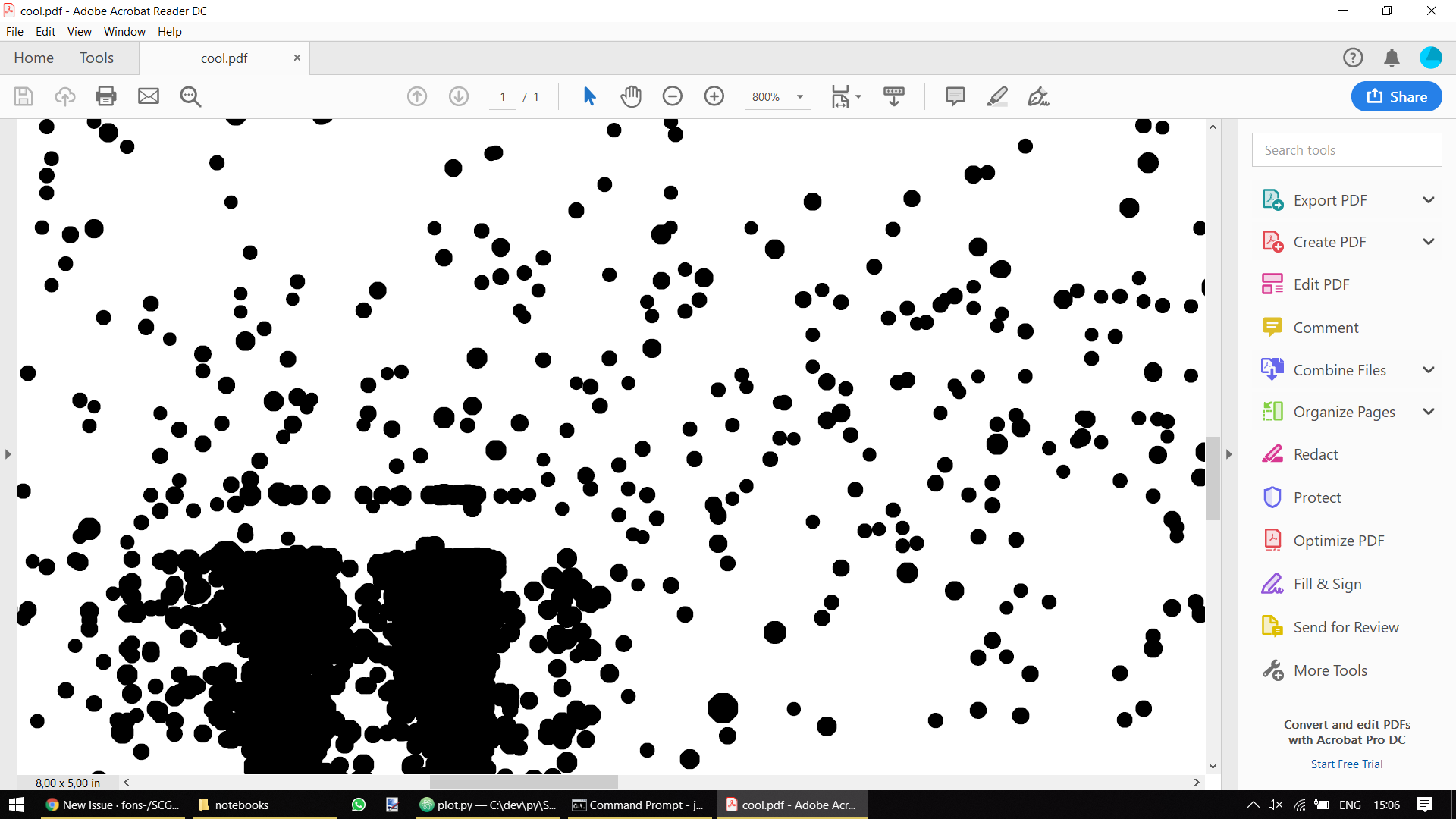The height and width of the screenshot is (819, 1456).
Task: Click the Start Free Trial link
Action: click(1346, 764)
